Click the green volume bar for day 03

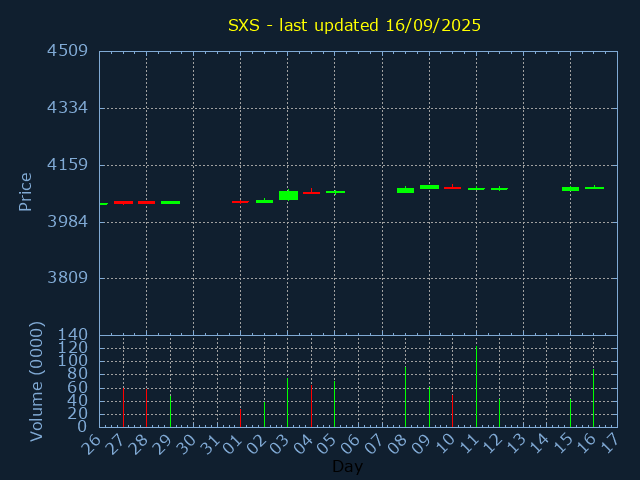[287, 402]
